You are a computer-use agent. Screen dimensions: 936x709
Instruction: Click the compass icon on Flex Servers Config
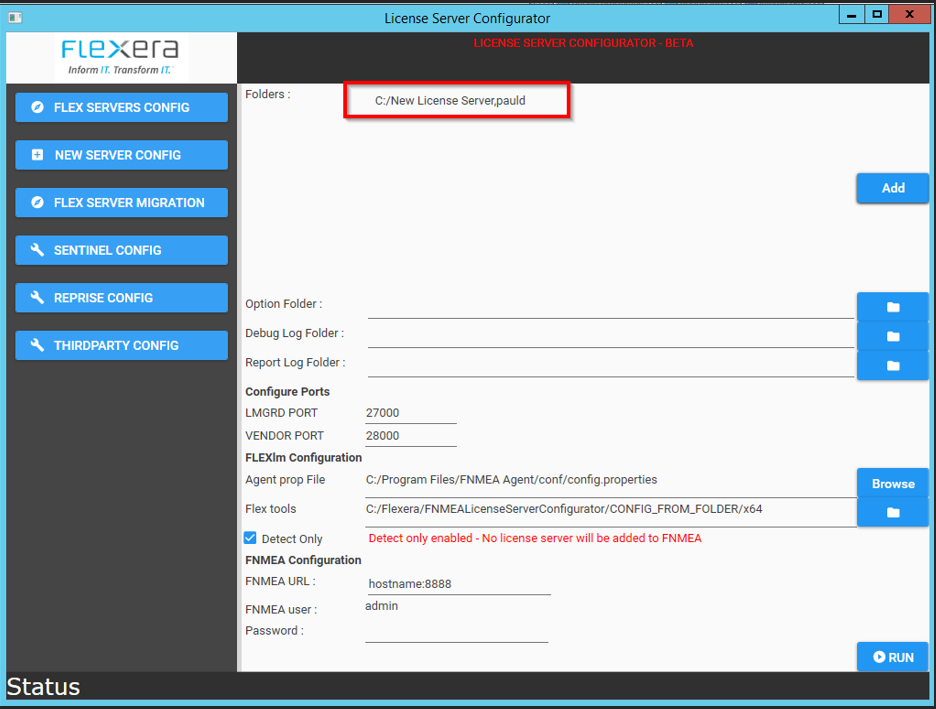pyautogui.click(x=37, y=107)
